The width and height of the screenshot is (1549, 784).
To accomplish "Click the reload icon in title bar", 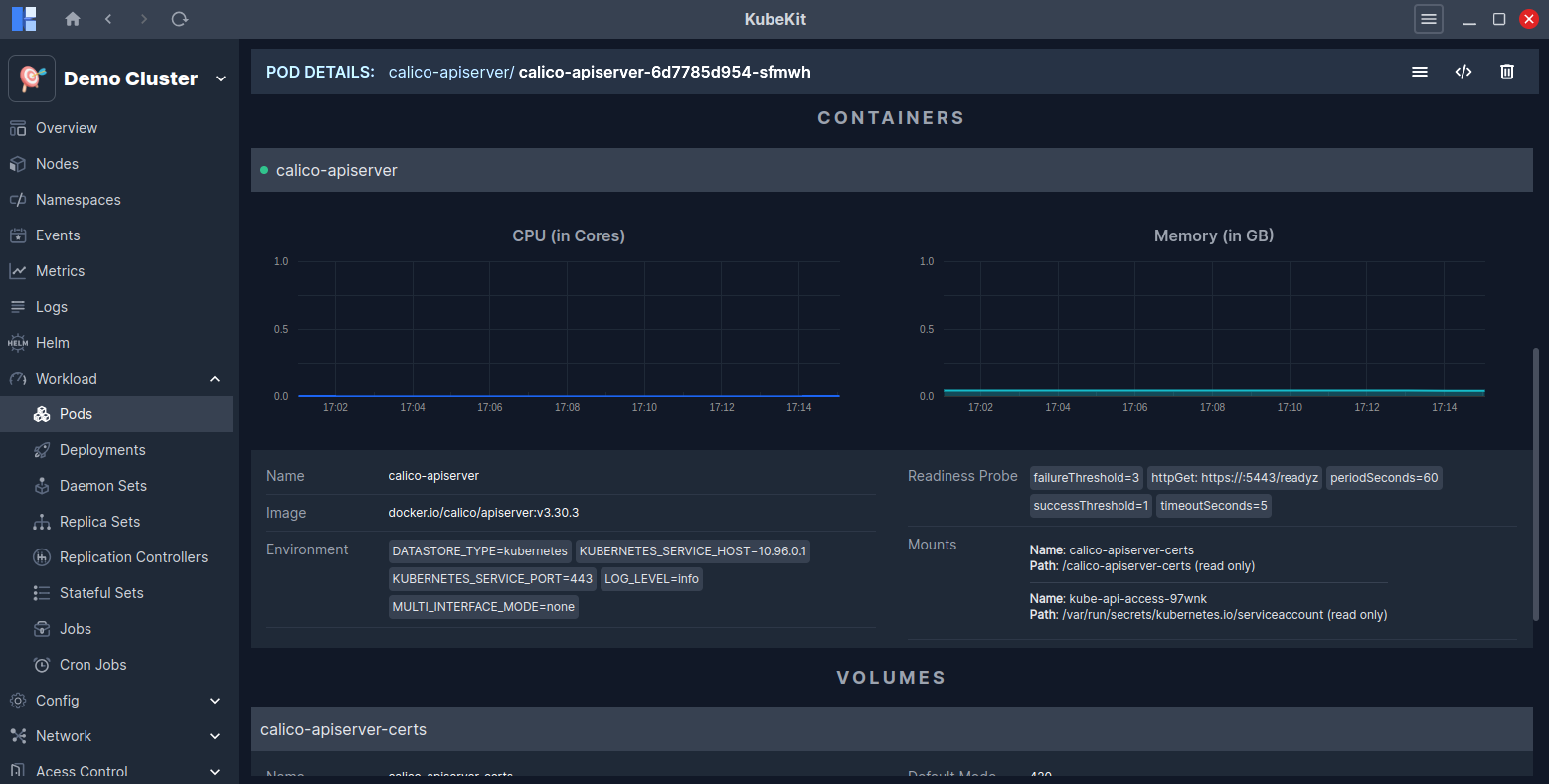I will click(x=179, y=19).
